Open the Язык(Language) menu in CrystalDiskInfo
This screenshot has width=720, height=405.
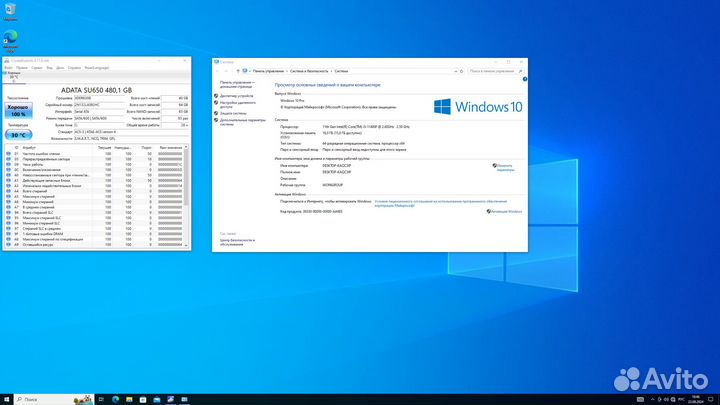coord(96,68)
